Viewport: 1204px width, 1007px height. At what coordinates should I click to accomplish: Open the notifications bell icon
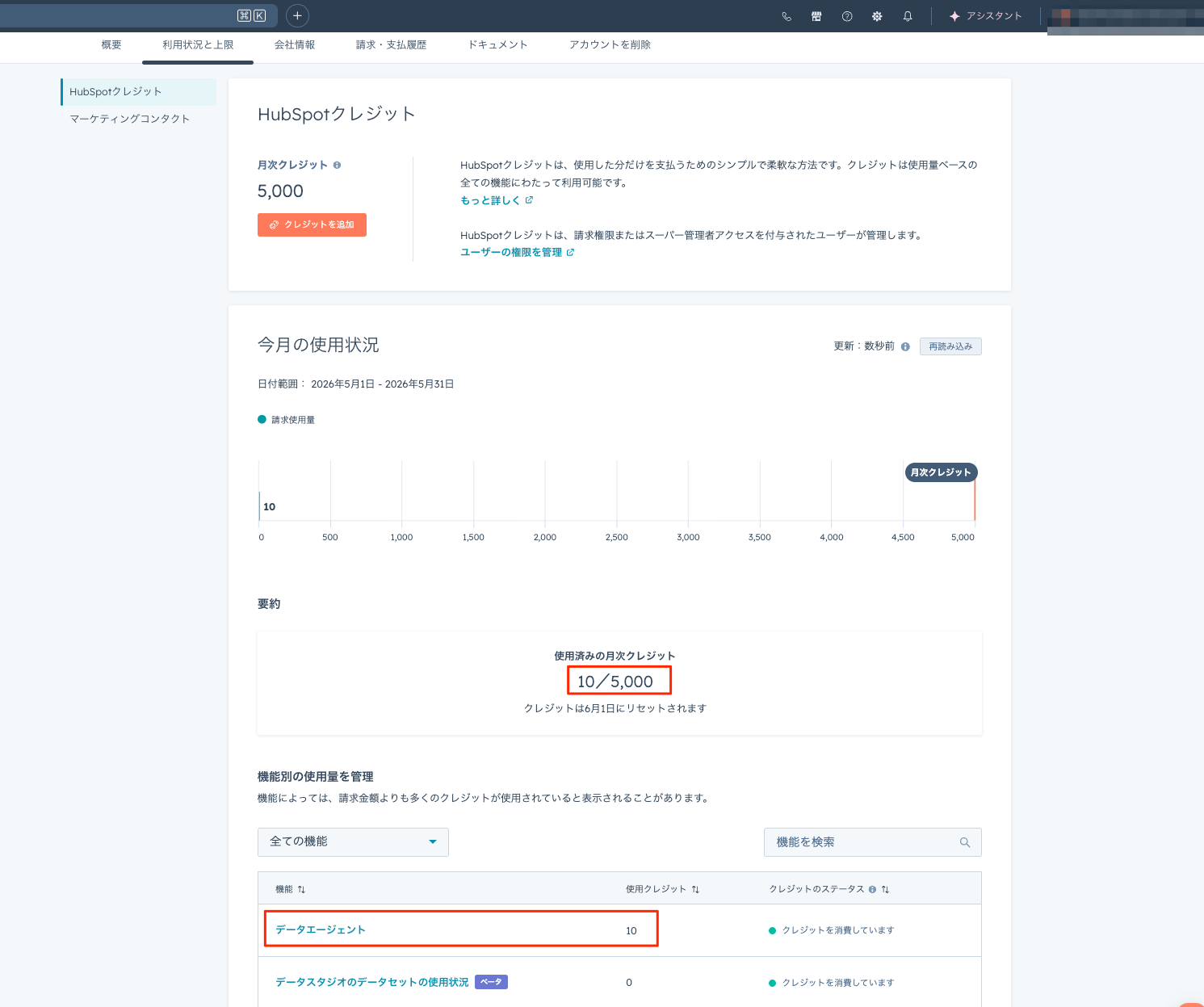click(908, 16)
